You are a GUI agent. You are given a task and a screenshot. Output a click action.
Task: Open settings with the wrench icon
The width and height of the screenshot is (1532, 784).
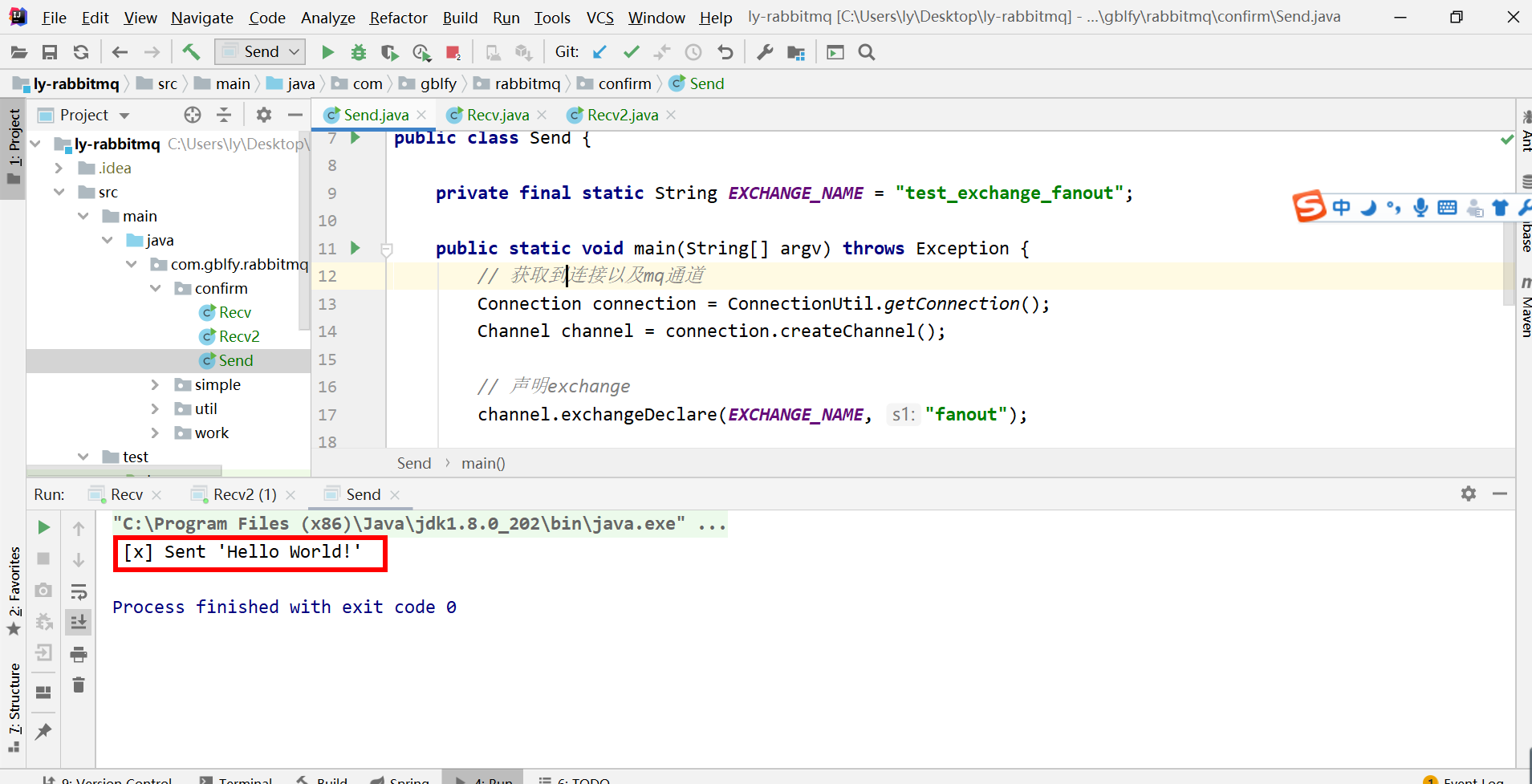coord(765,52)
